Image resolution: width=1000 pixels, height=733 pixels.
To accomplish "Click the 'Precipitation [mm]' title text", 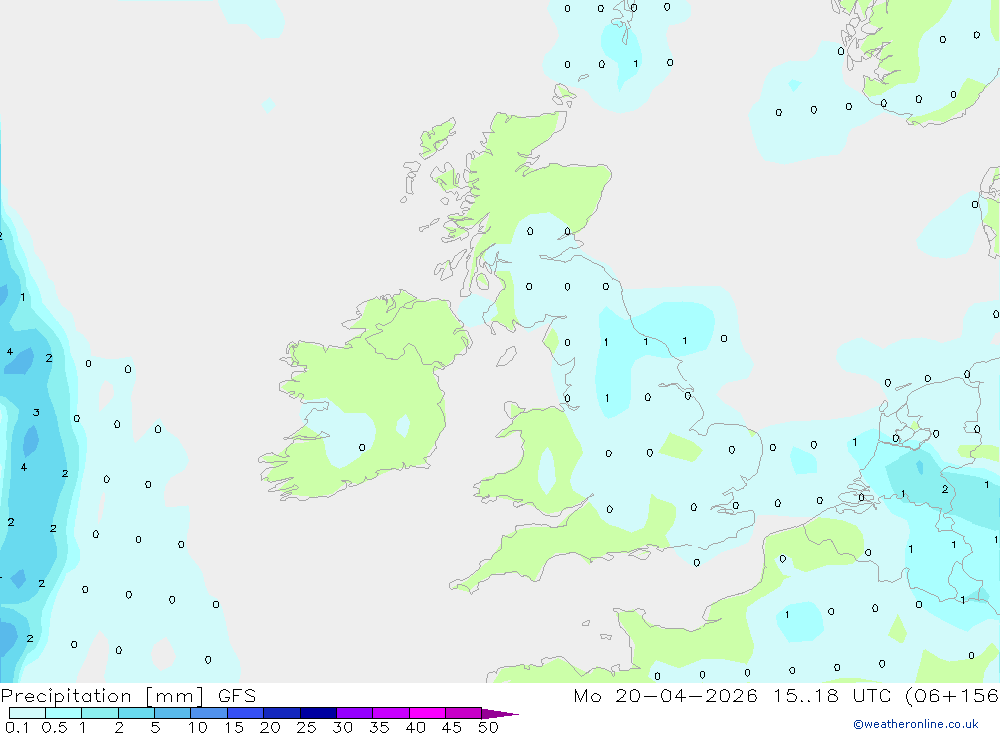I will (102, 696).
